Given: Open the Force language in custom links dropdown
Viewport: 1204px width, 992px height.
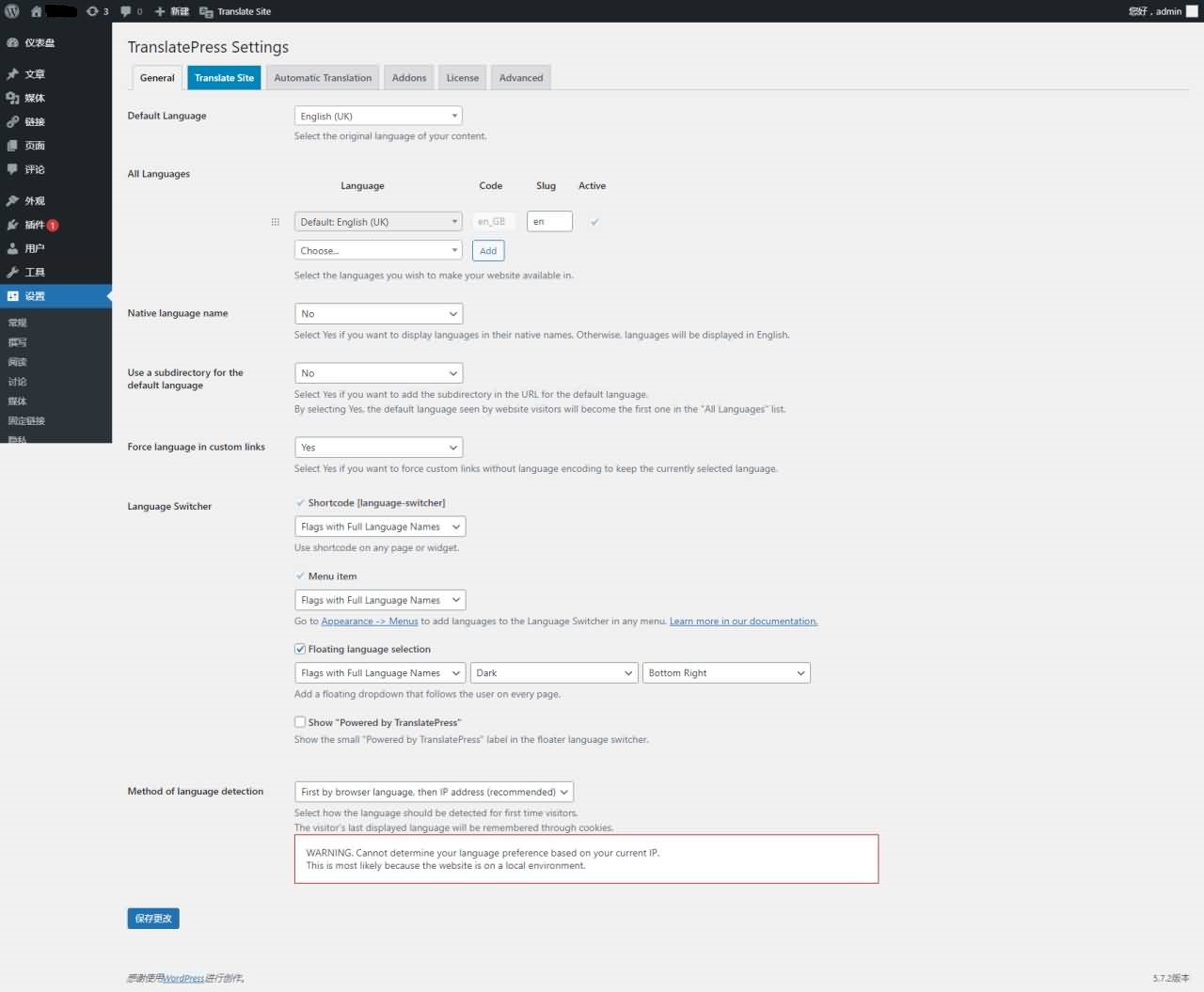Looking at the screenshot, I should 378,448.
